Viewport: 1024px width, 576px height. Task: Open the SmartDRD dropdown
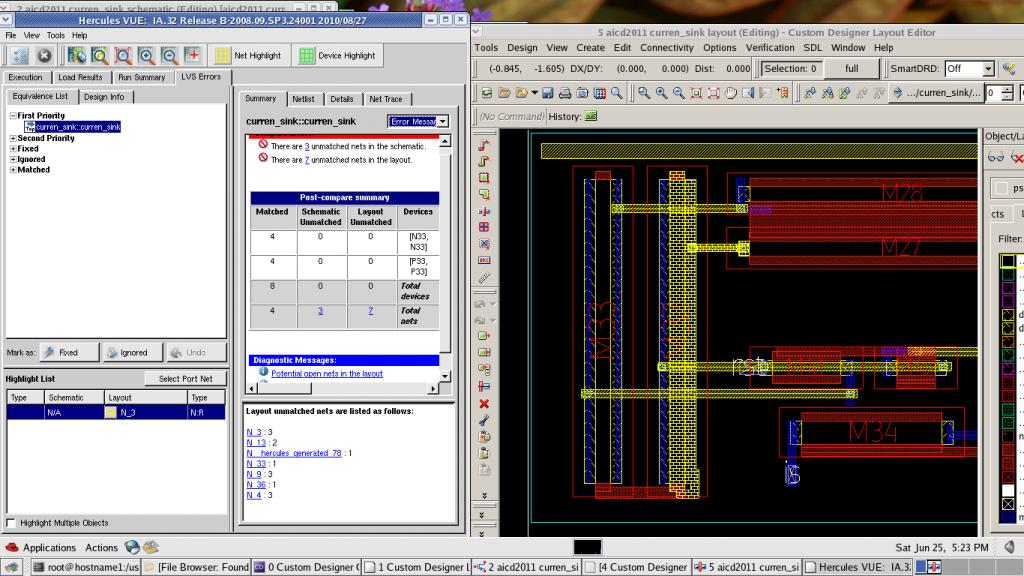[987, 69]
